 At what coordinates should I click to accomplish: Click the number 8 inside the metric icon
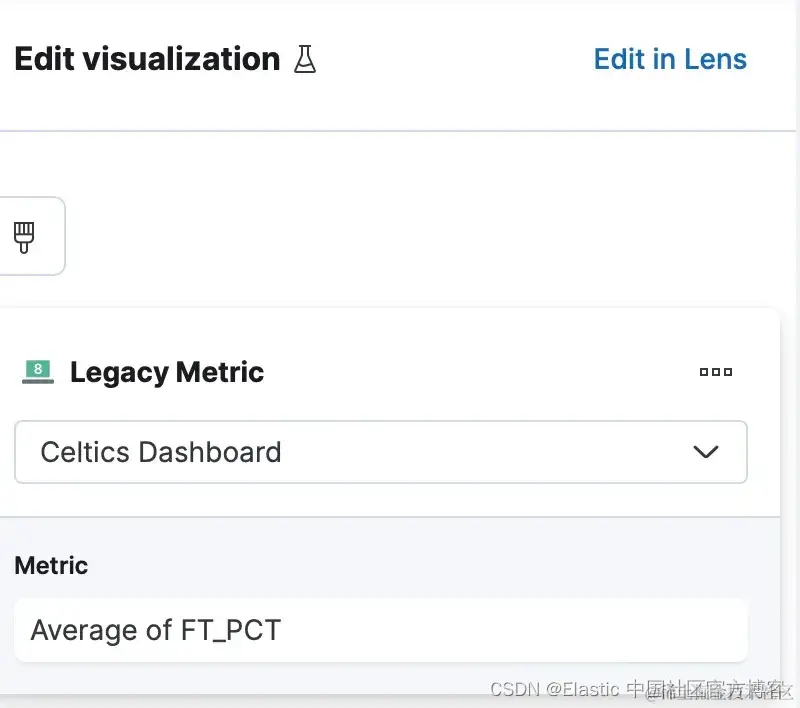click(38, 369)
